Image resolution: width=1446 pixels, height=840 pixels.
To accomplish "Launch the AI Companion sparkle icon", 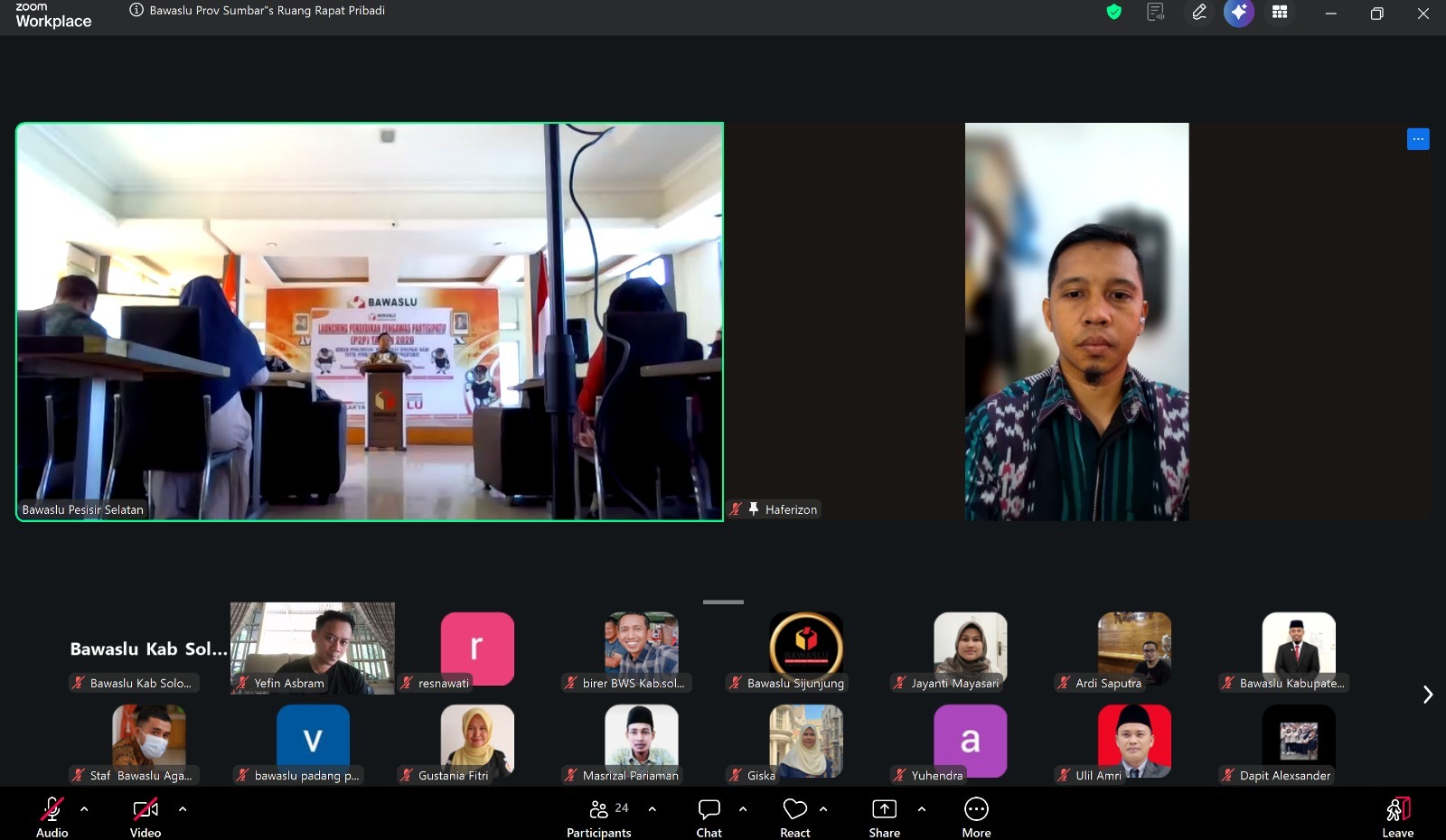I will pos(1239,13).
